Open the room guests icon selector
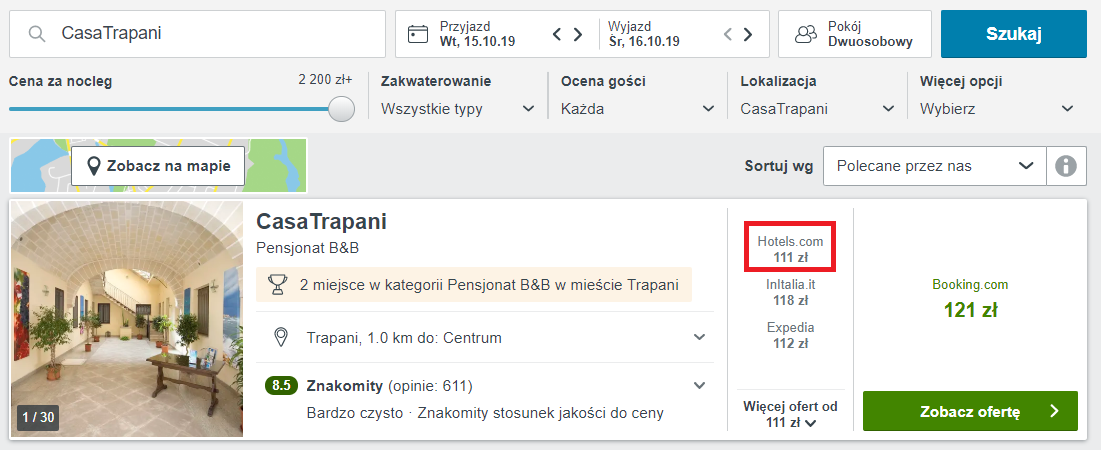1101x450 pixels. (806, 34)
